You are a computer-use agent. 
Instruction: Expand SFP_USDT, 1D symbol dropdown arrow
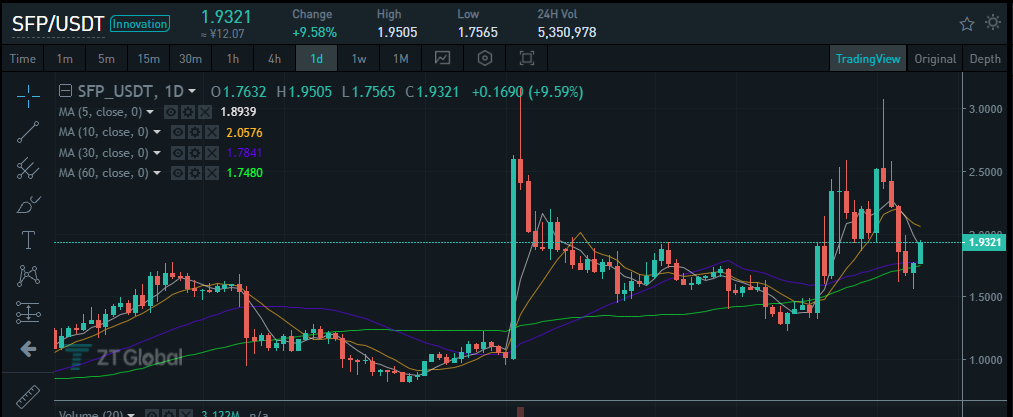(192, 92)
